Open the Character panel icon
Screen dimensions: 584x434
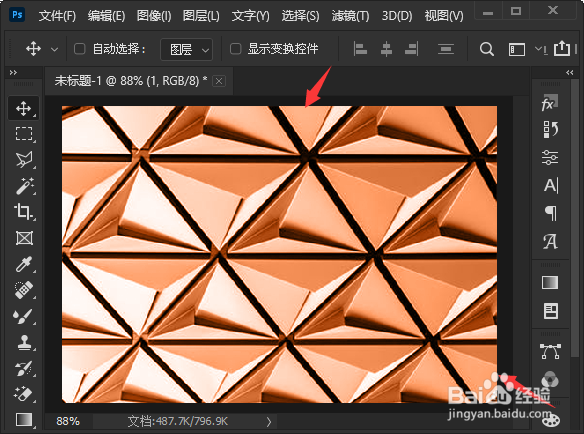pyautogui.click(x=550, y=185)
